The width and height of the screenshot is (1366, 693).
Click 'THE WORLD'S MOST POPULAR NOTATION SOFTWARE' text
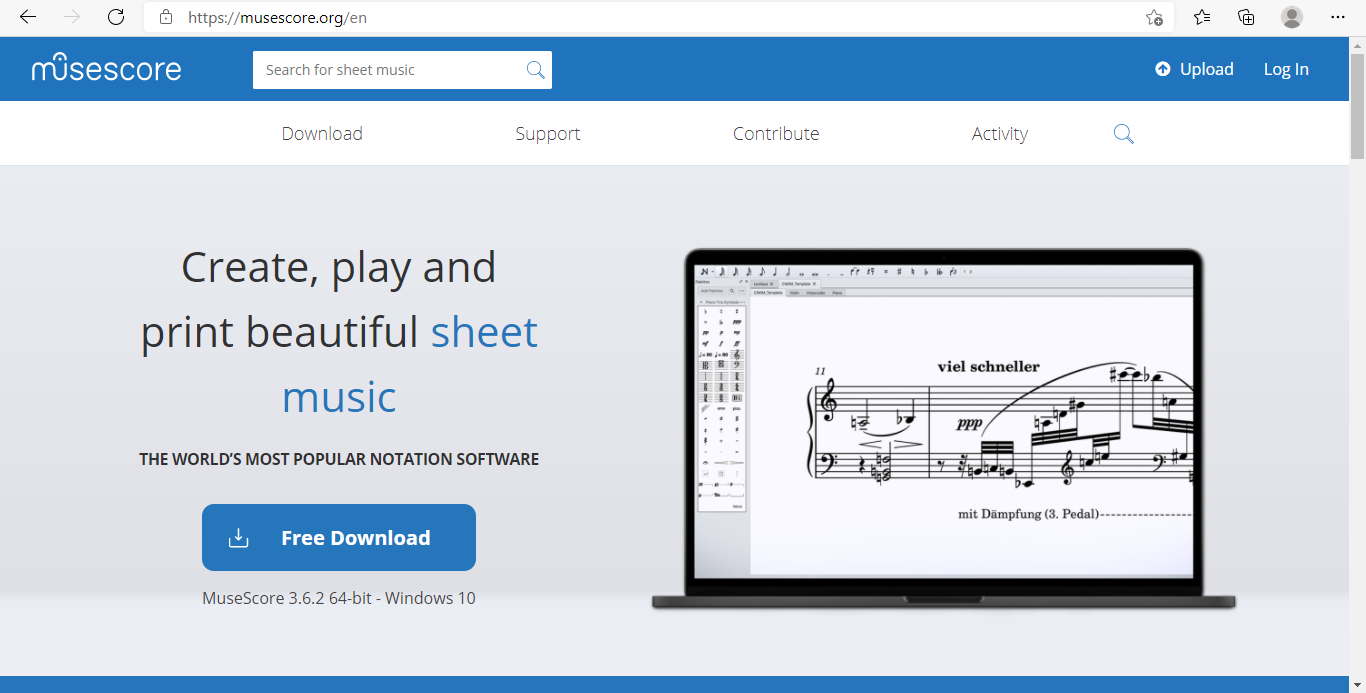[339, 459]
